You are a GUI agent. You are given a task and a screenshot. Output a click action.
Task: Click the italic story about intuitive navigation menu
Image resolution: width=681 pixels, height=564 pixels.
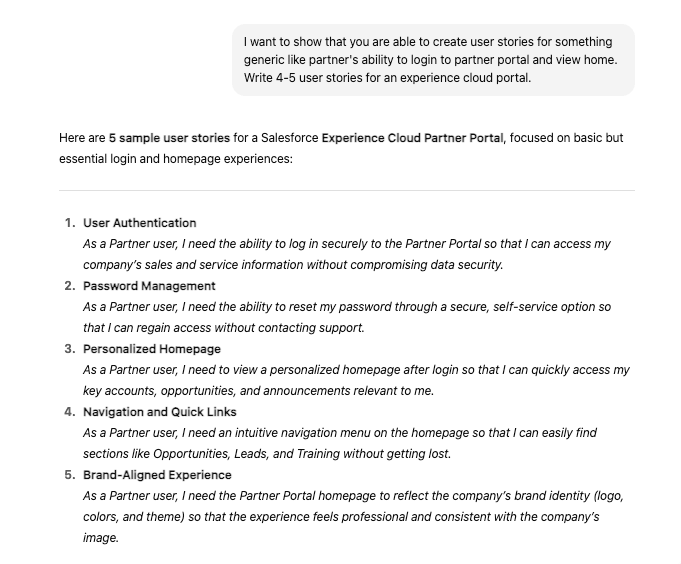click(340, 443)
